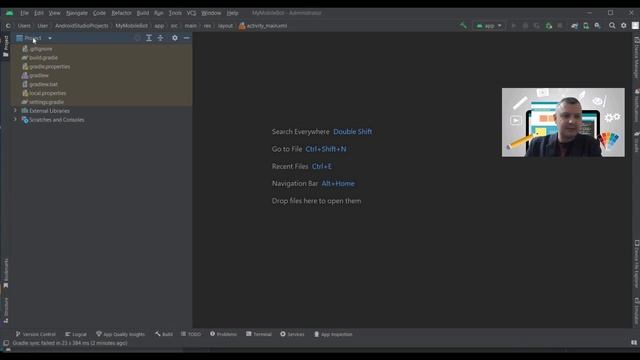
Task: Toggle the Project vertical tab on left stripe
Action: [x=6, y=47]
